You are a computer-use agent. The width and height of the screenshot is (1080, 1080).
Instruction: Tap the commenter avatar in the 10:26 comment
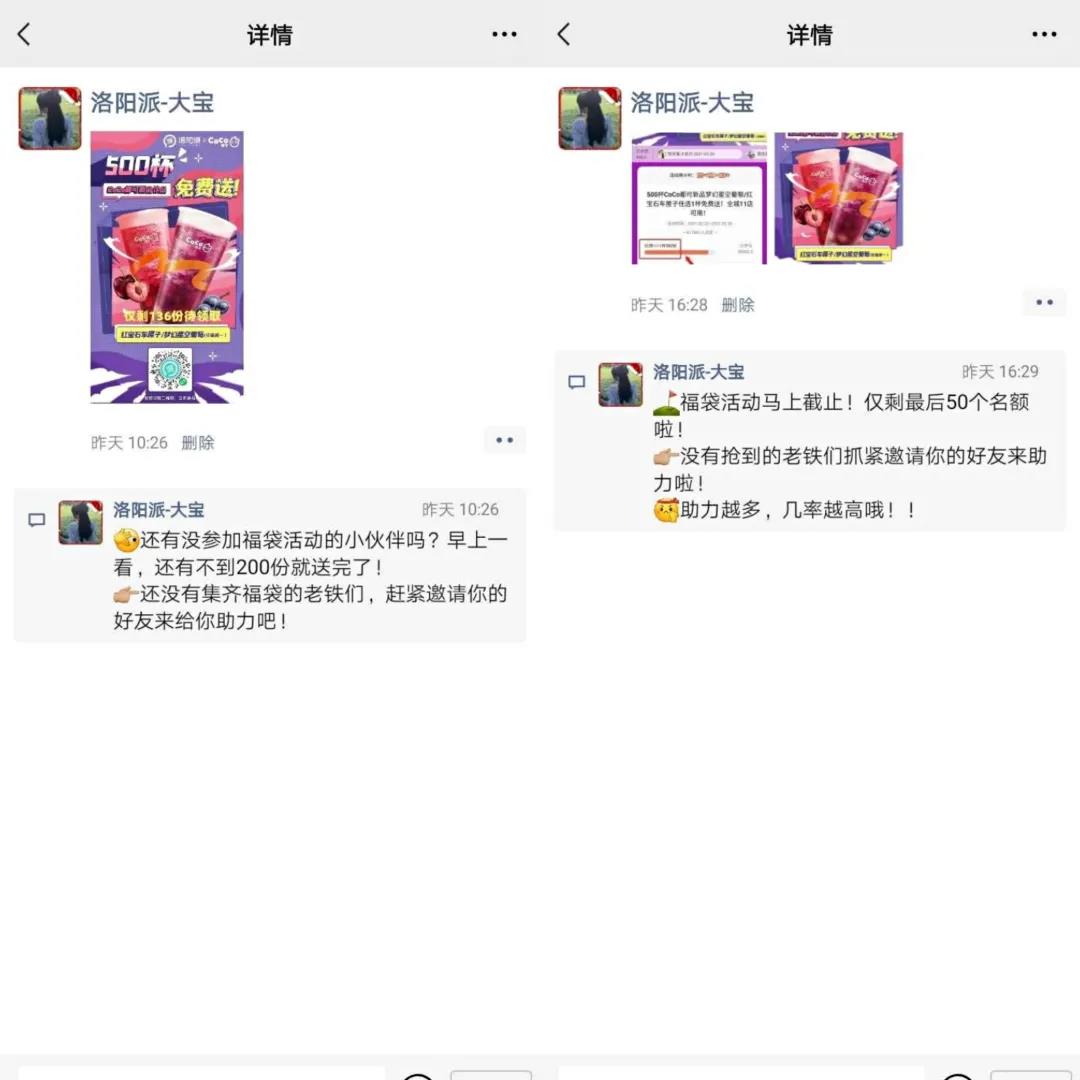click(81, 522)
